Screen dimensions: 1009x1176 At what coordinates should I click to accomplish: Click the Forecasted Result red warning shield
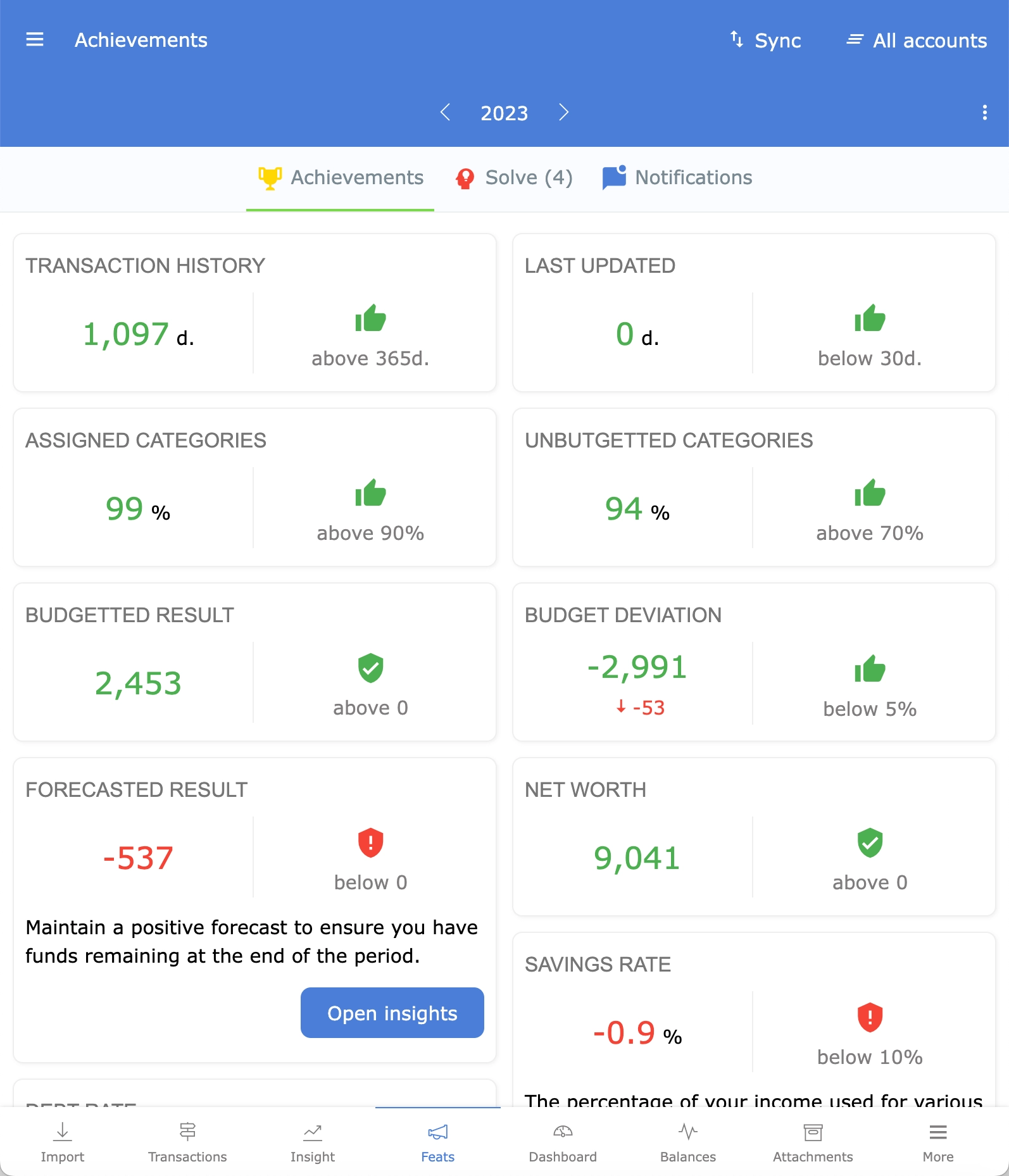point(370,842)
